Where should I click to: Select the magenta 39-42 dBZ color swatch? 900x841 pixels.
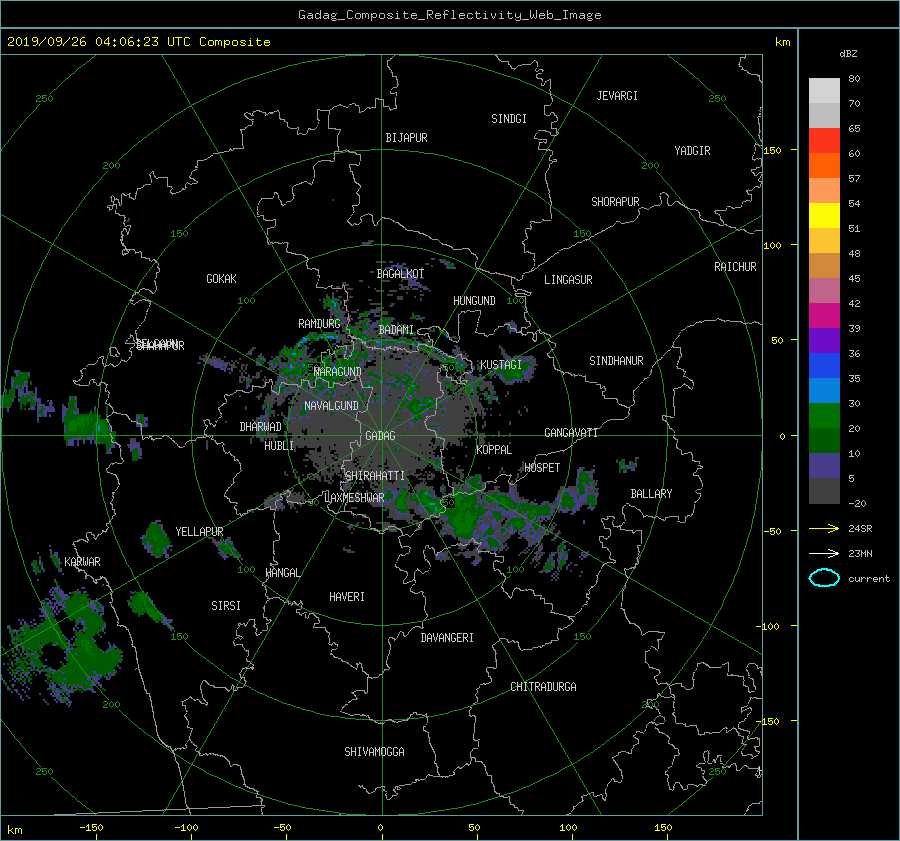(x=824, y=315)
